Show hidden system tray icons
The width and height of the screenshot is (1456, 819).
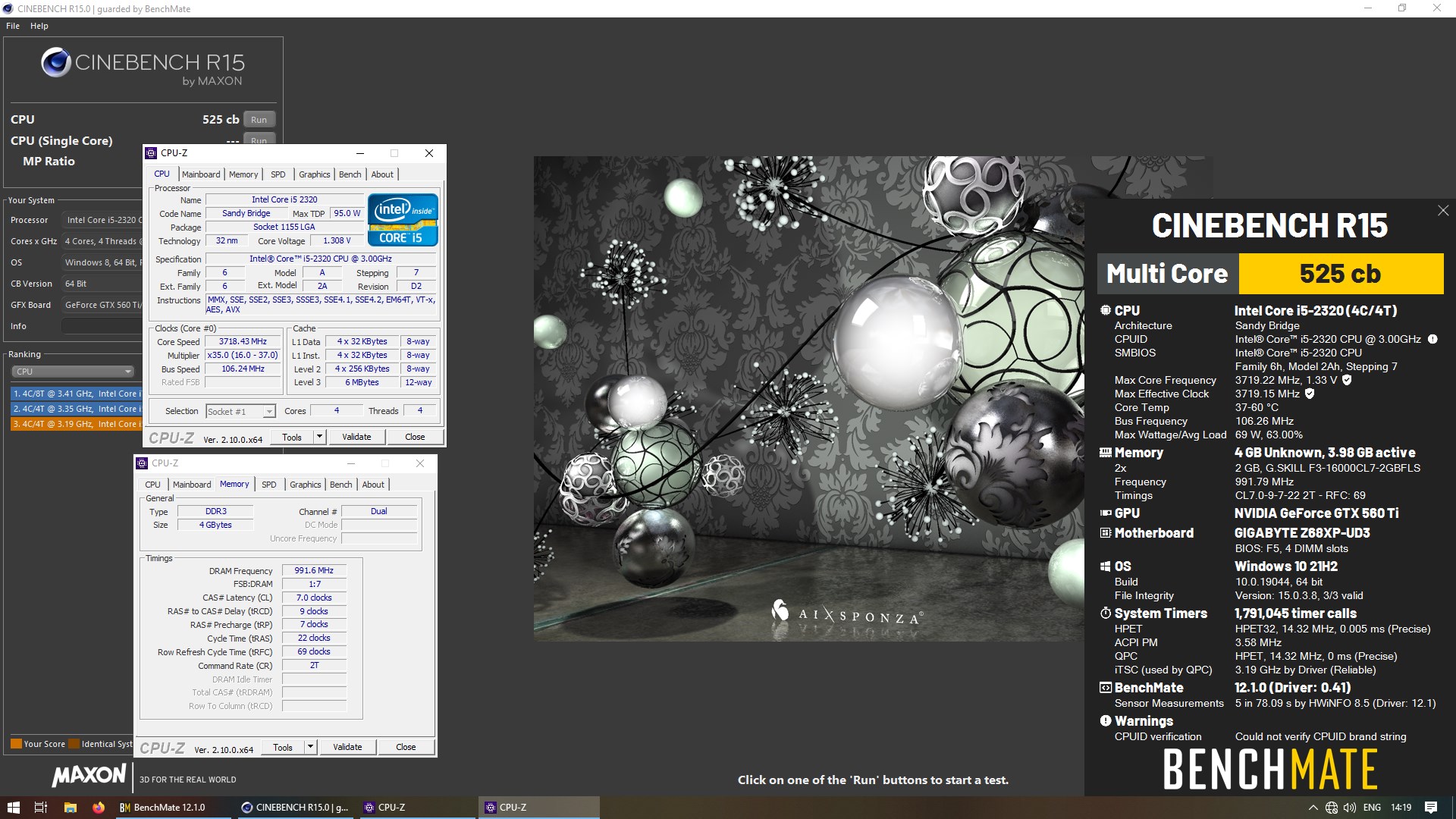click(1313, 808)
